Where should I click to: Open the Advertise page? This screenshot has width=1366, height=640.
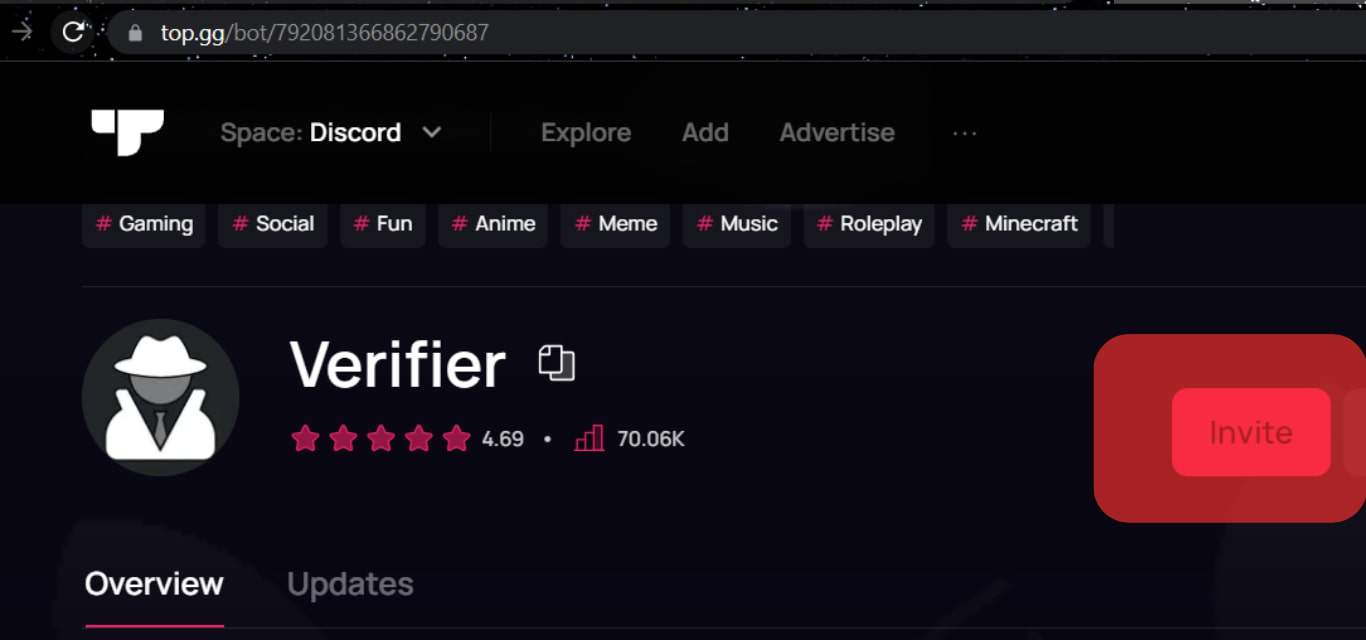(x=836, y=131)
